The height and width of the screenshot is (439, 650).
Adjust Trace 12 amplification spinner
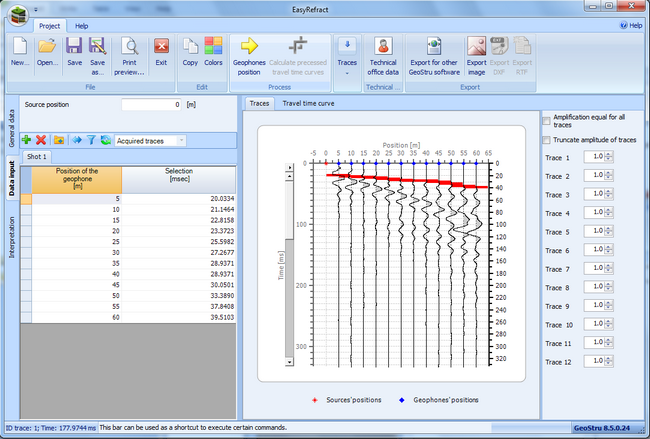(x=608, y=361)
